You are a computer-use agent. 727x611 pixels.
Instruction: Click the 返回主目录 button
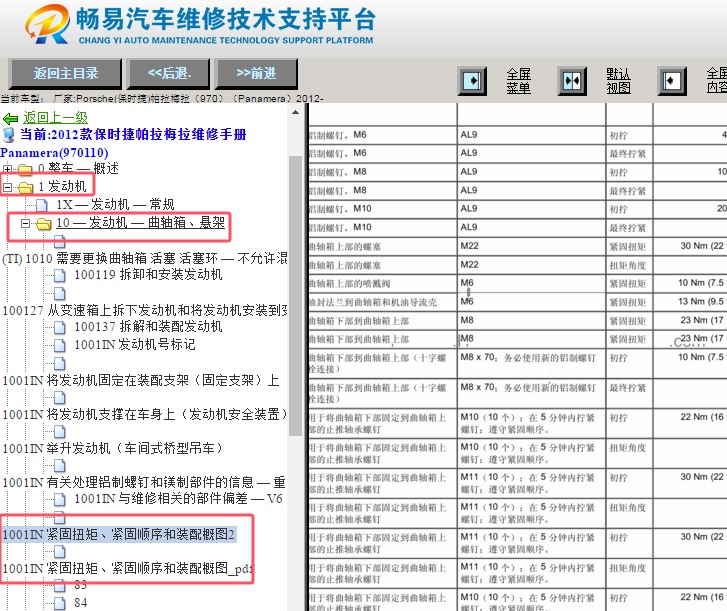[x=65, y=73]
